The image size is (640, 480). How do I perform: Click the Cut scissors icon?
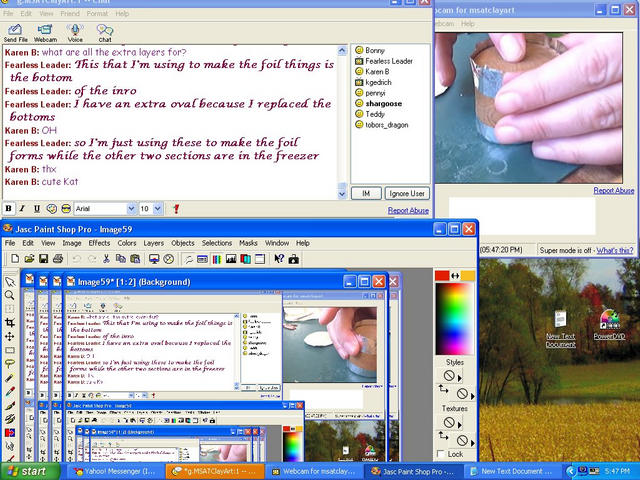(x=106, y=259)
